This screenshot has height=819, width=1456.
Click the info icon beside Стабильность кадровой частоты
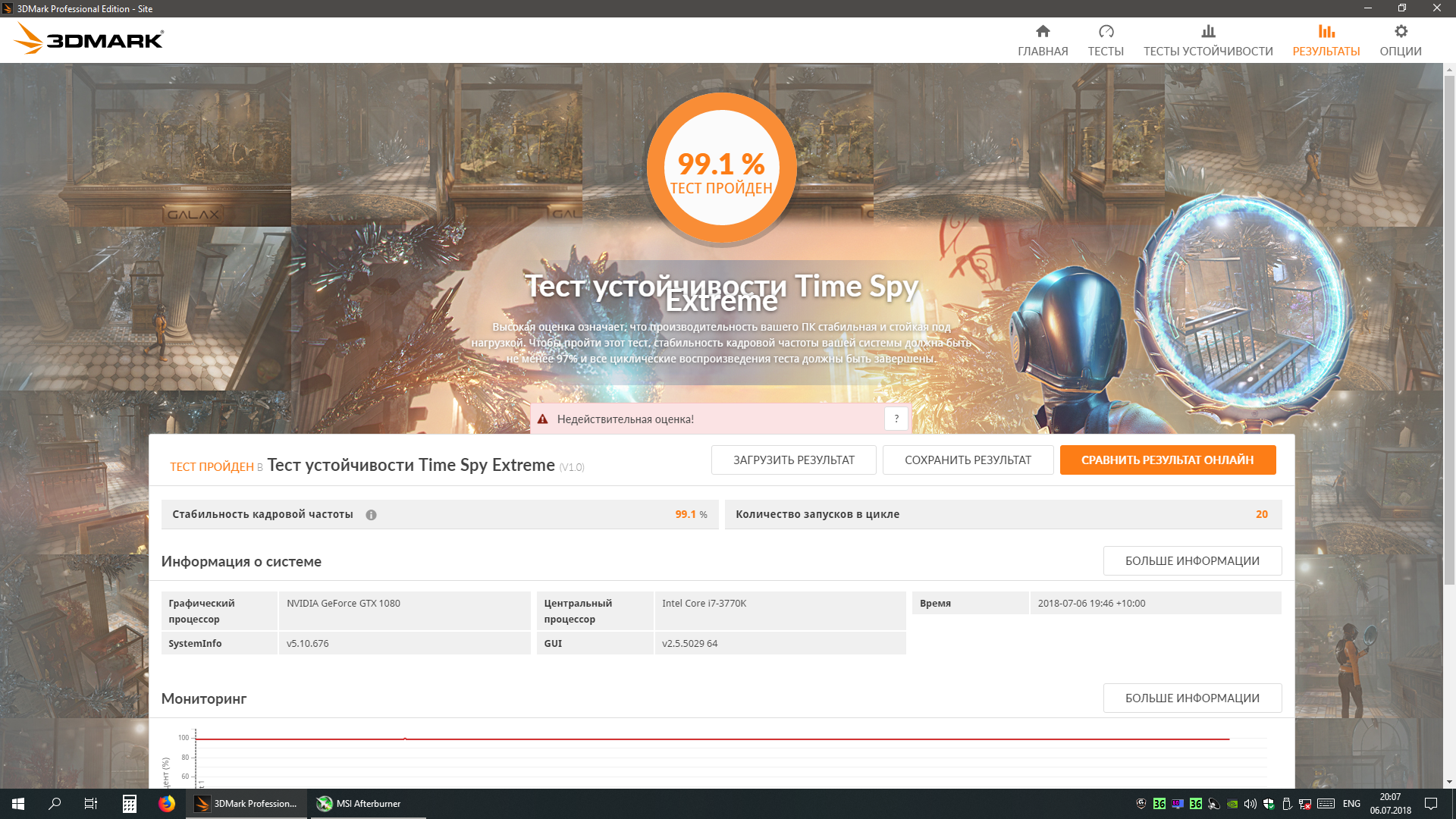coord(371,515)
